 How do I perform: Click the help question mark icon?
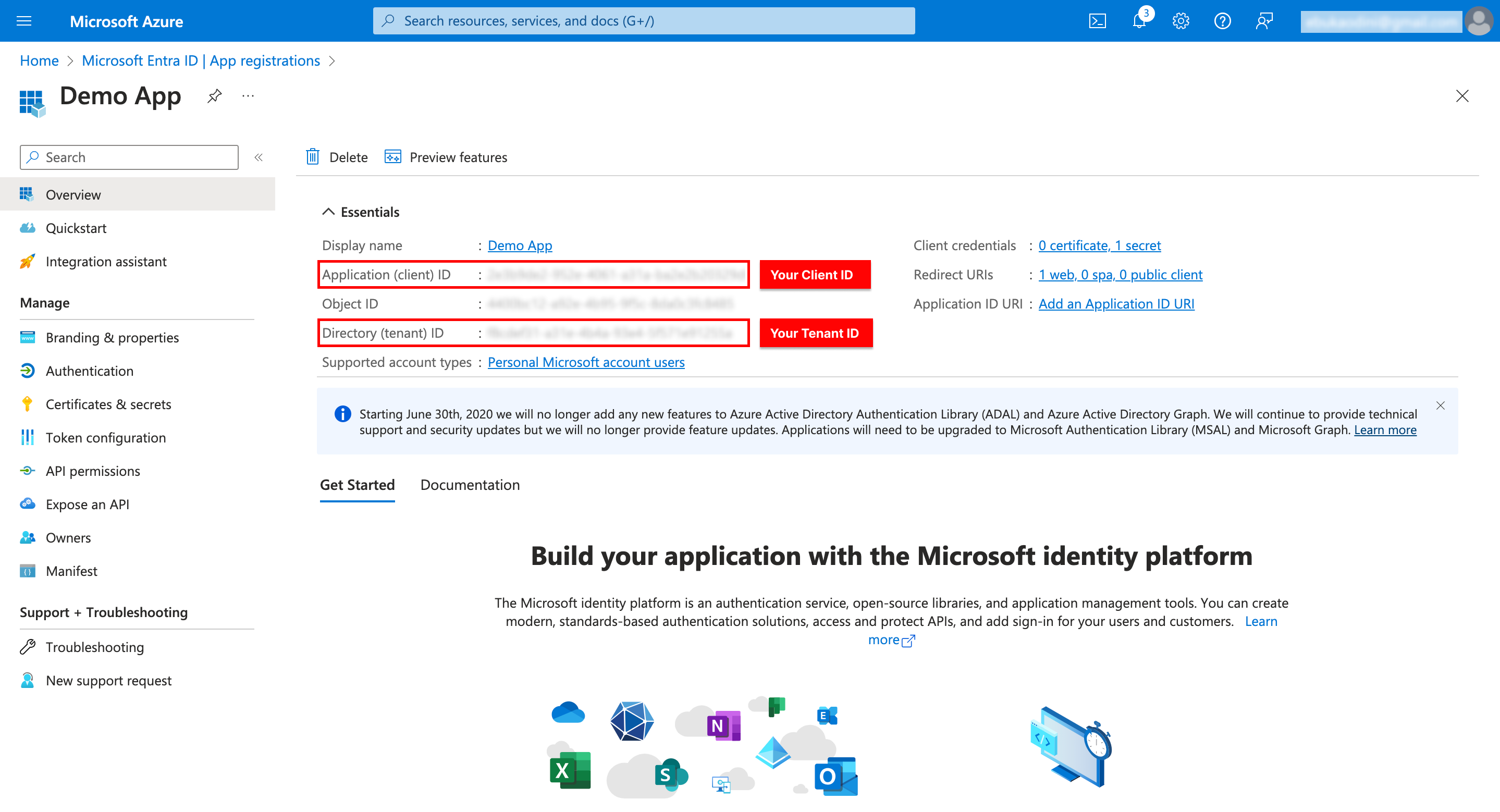[x=1222, y=21]
